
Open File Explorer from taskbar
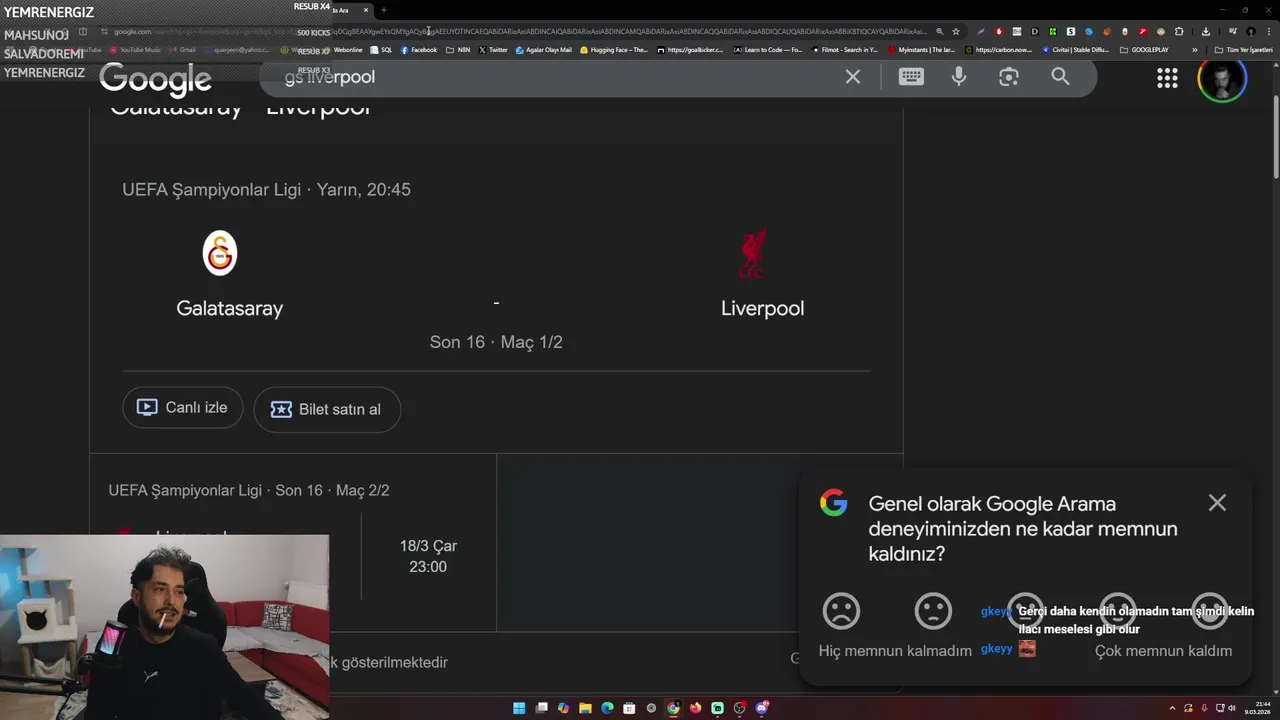point(585,708)
